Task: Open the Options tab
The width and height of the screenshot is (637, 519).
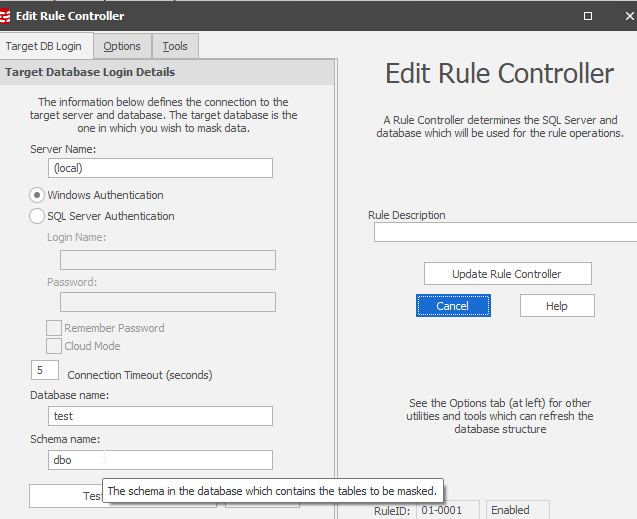Action: (x=122, y=46)
